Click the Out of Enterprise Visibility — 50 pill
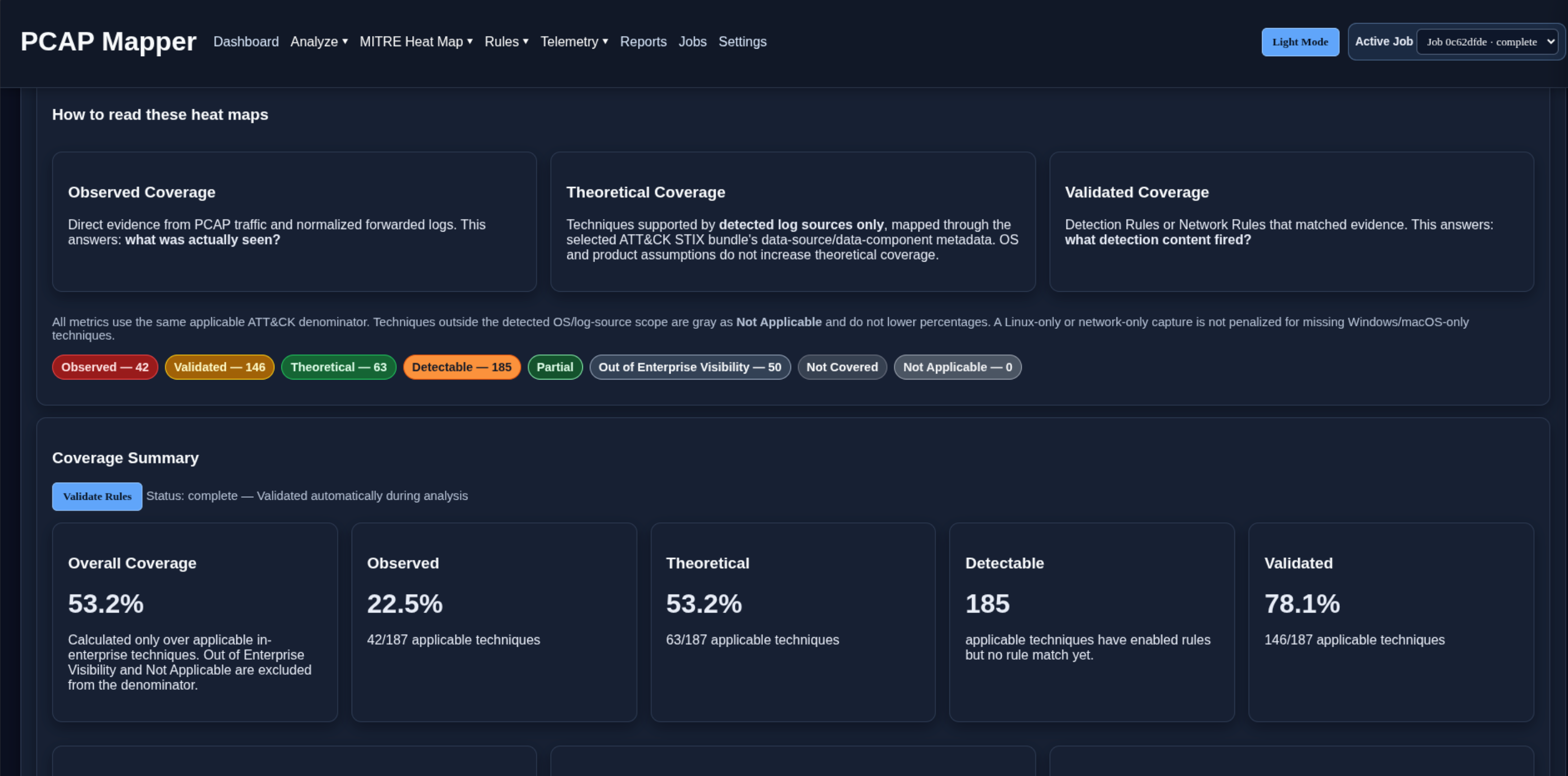 (x=690, y=367)
